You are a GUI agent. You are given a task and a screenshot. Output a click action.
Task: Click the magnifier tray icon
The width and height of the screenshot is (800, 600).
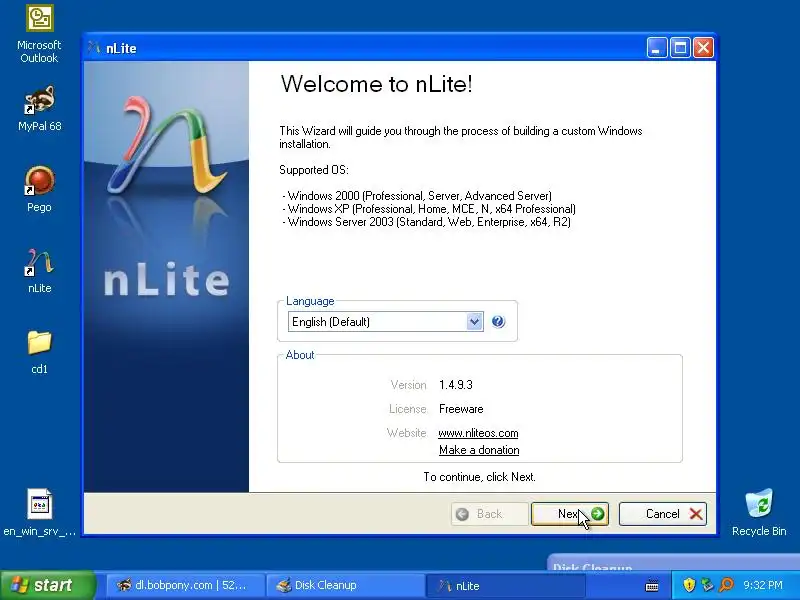pyautogui.click(x=727, y=585)
